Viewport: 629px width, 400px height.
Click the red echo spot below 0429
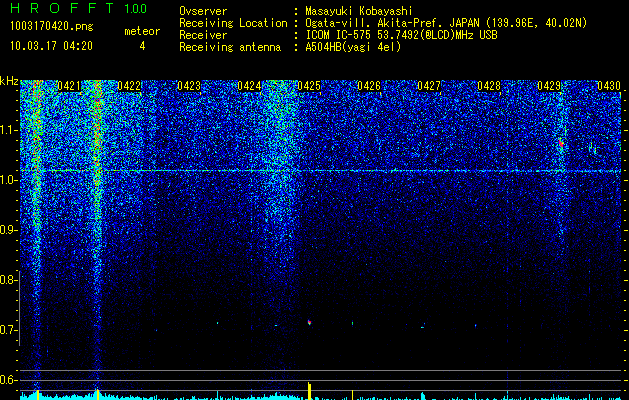(561, 143)
